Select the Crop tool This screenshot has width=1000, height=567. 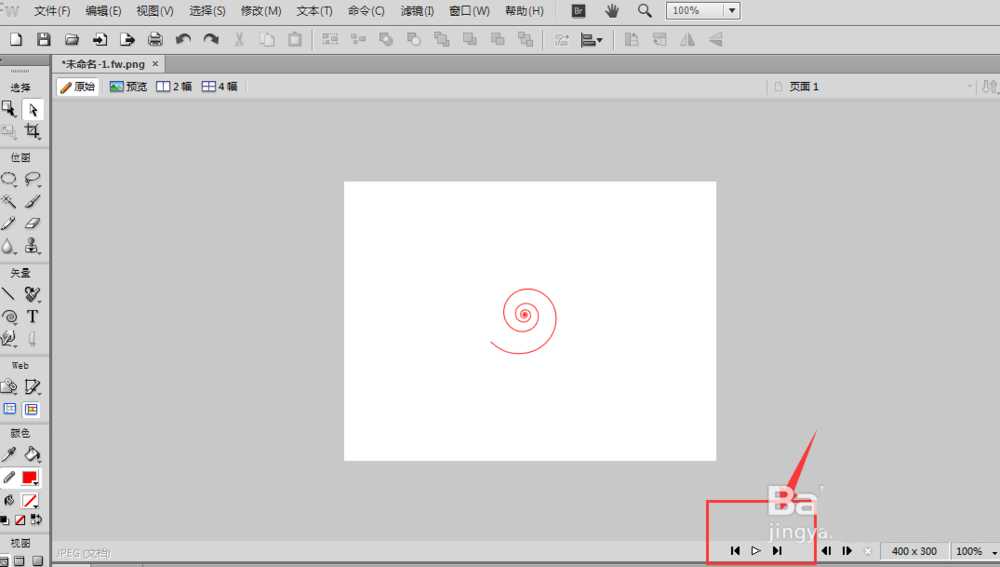33,131
